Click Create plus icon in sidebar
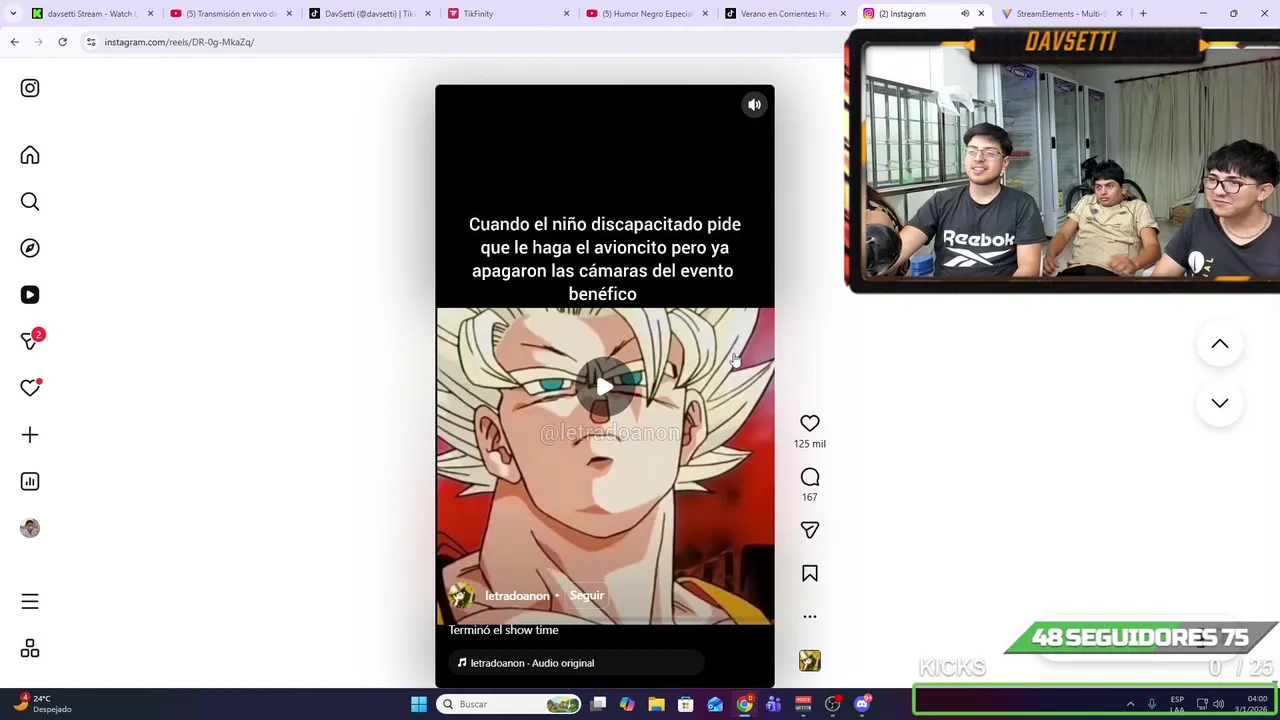The image size is (1280, 720). click(x=30, y=435)
